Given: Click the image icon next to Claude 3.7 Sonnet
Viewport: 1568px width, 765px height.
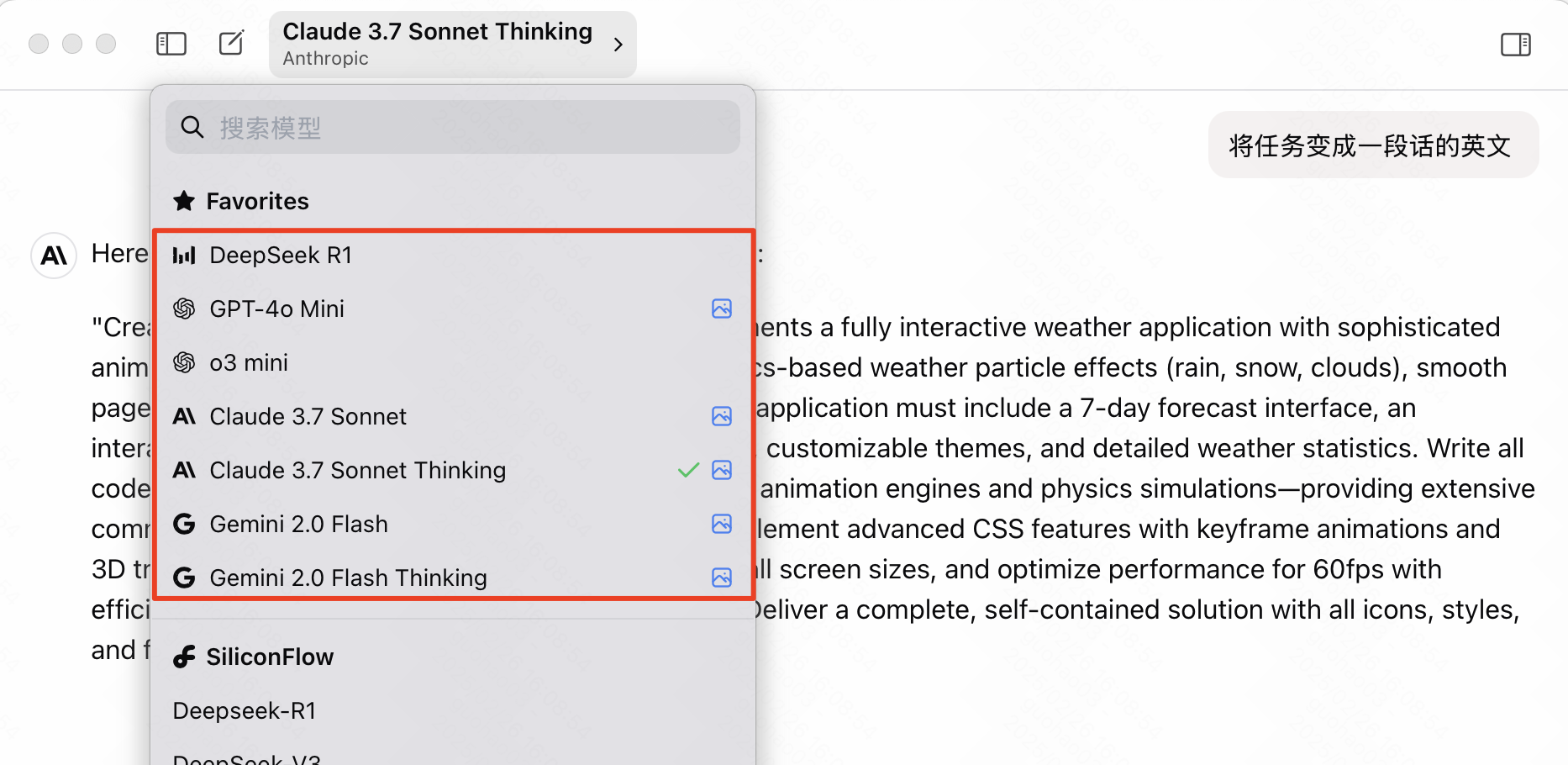Looking at the screenshot, I should point(722,416).
